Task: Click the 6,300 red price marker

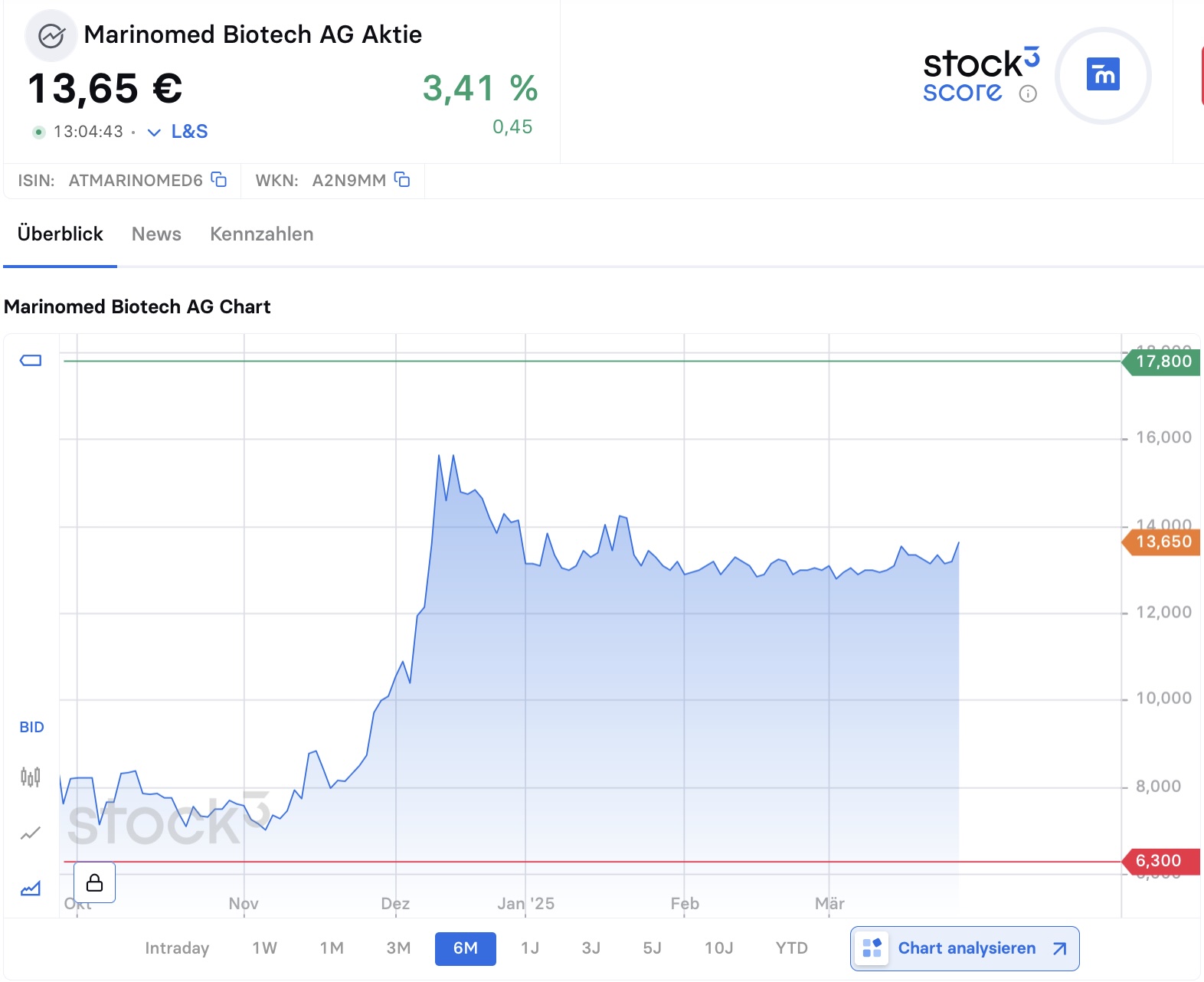Action: (x=1160, y=861)
